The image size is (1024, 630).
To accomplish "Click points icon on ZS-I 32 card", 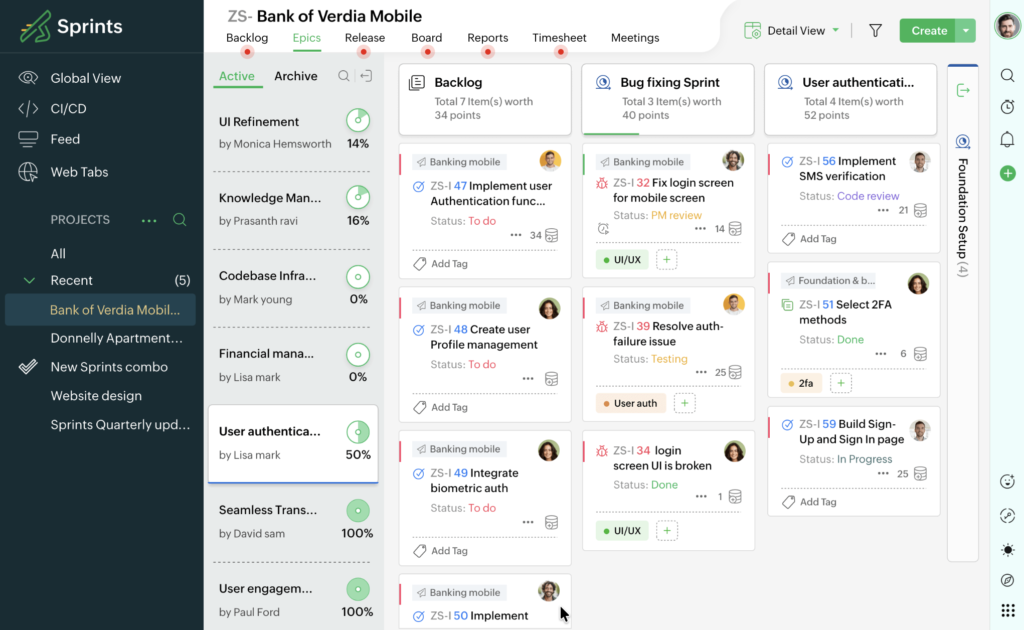I will pyautogui.click(x=735, y=228).
